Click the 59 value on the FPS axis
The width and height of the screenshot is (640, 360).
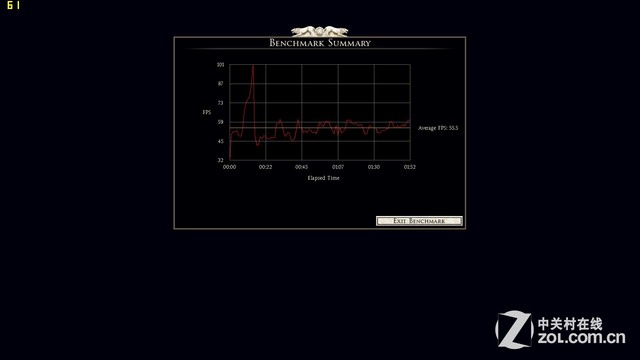[220, 122]
